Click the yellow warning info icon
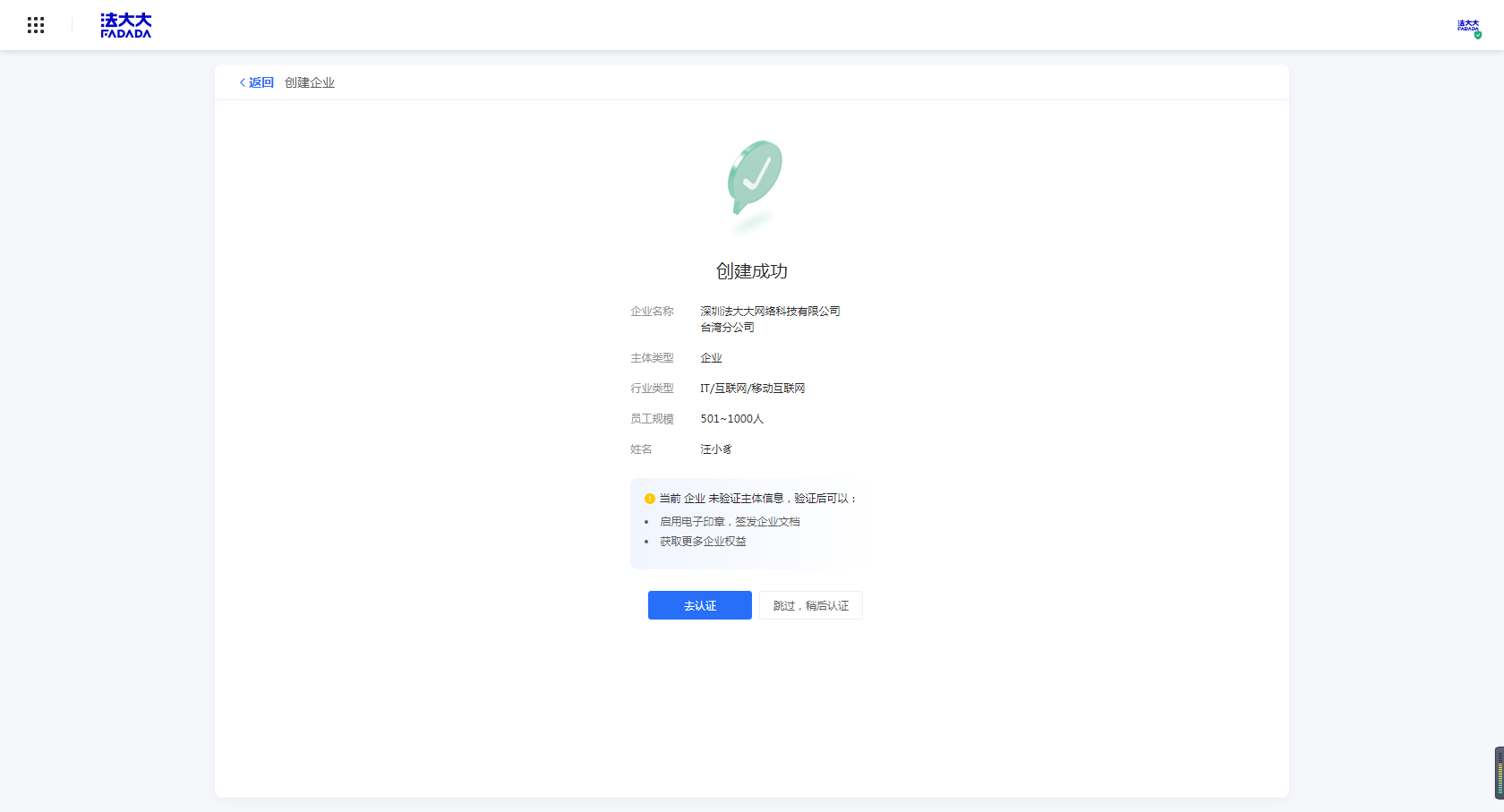Viewport: 1504px width, 812px height. (x=650, y=499)
